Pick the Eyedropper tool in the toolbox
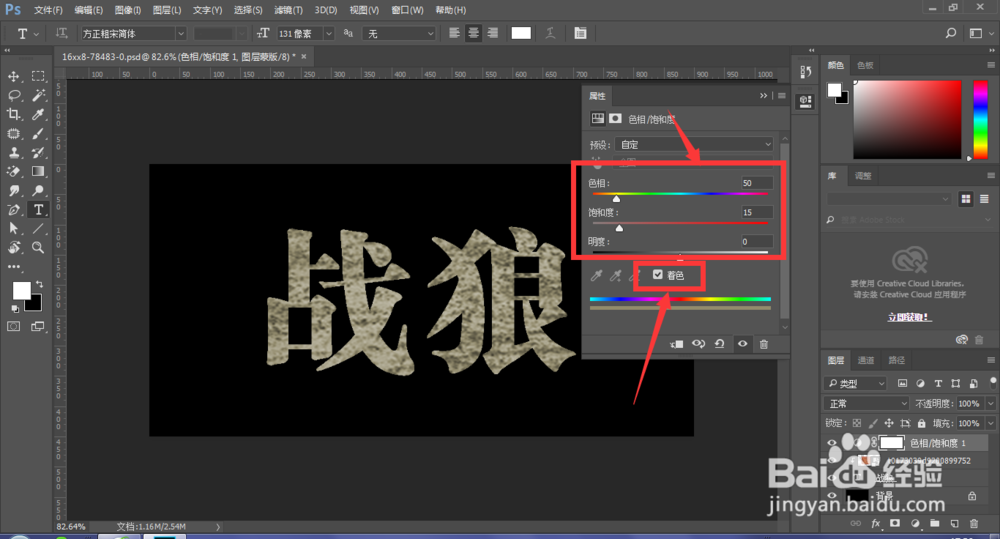This screenshot has width=1000, height=539. point(38,115)
